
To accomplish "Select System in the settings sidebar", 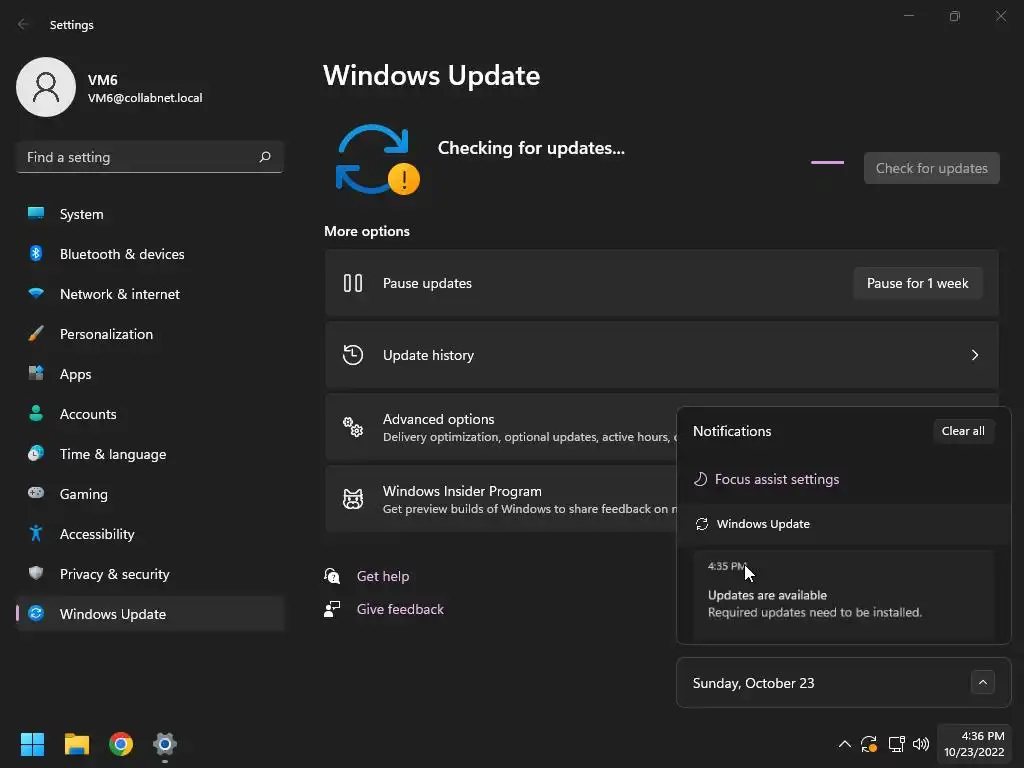I will (150, 214).
